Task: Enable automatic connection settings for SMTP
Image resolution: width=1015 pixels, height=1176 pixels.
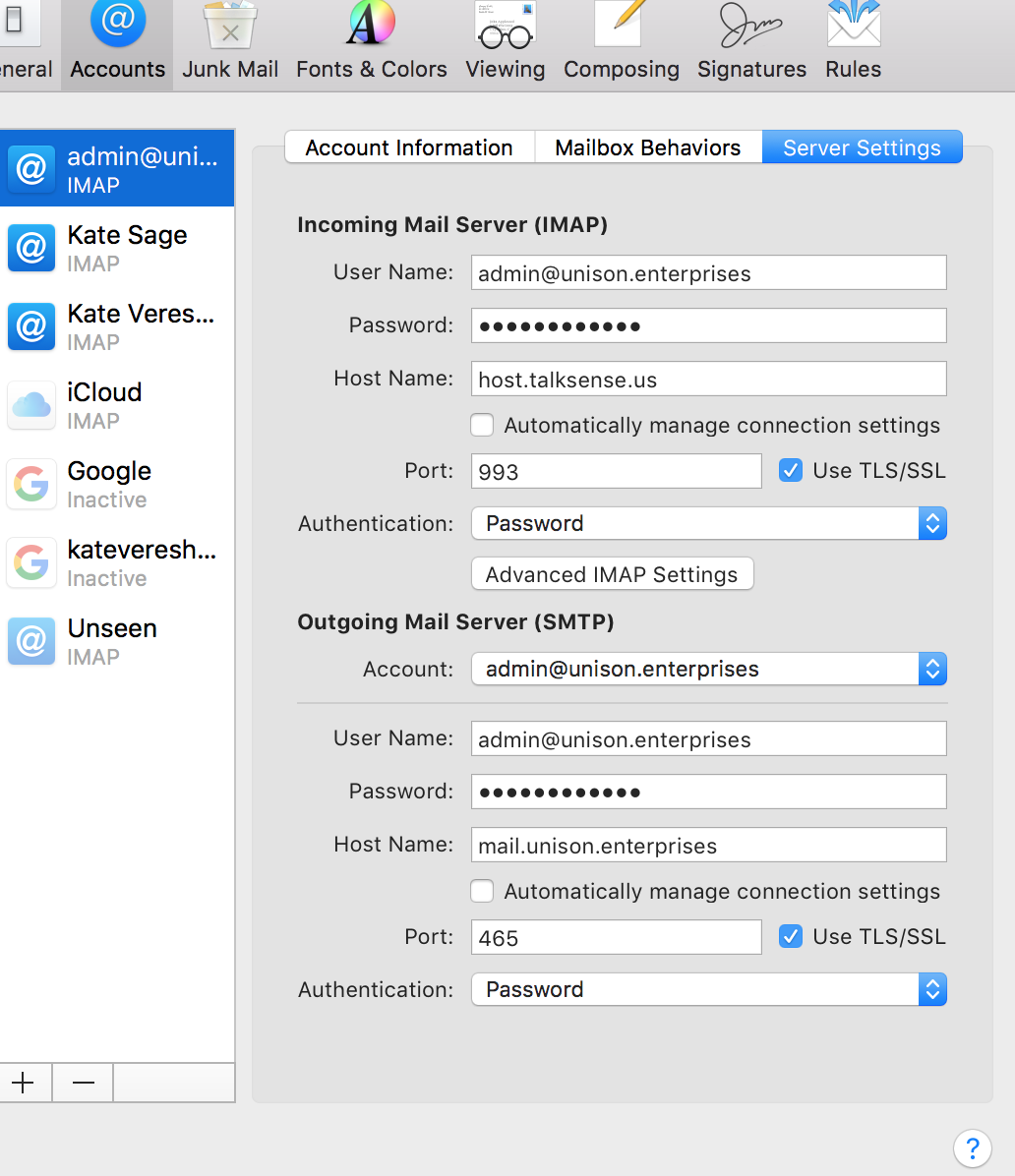Action: click(482, 891)
